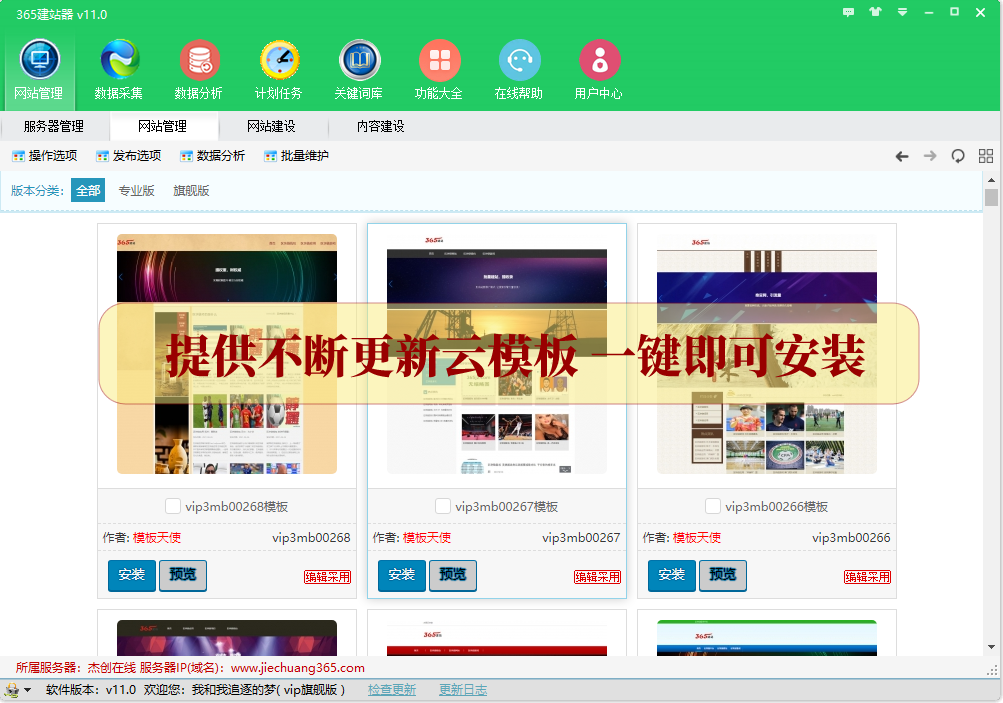Check the vip3mb00266模板 checkbox

[713, 506]
